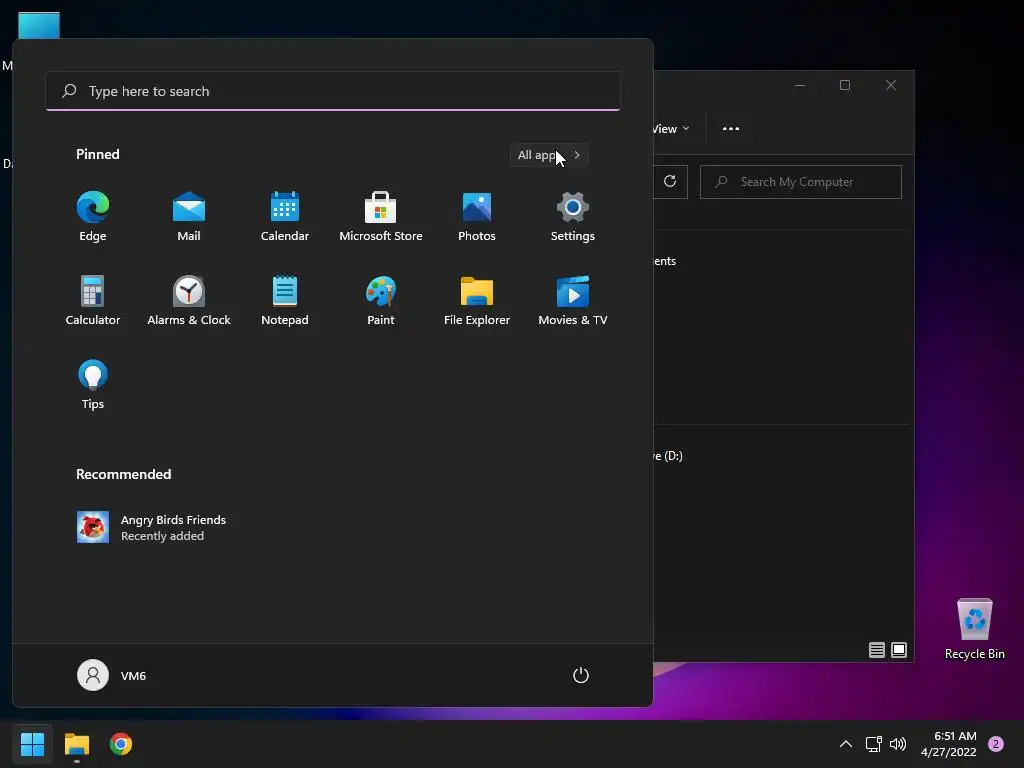
Task: Open the Calculator app
Action: (93, 300)
